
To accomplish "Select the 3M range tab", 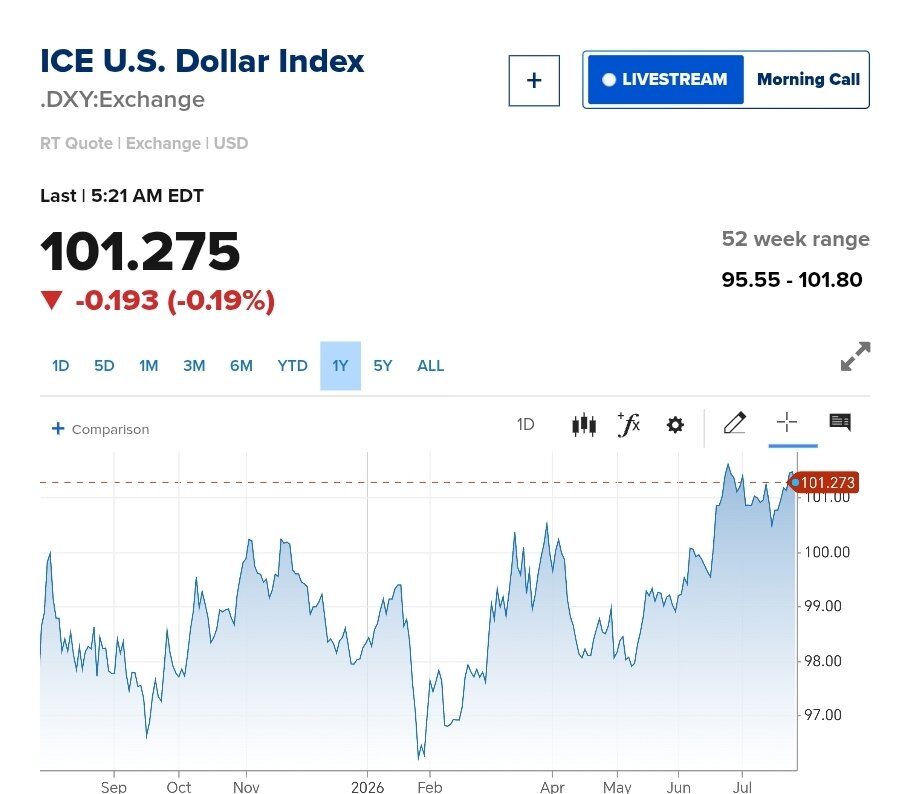I will pos(194,366).
